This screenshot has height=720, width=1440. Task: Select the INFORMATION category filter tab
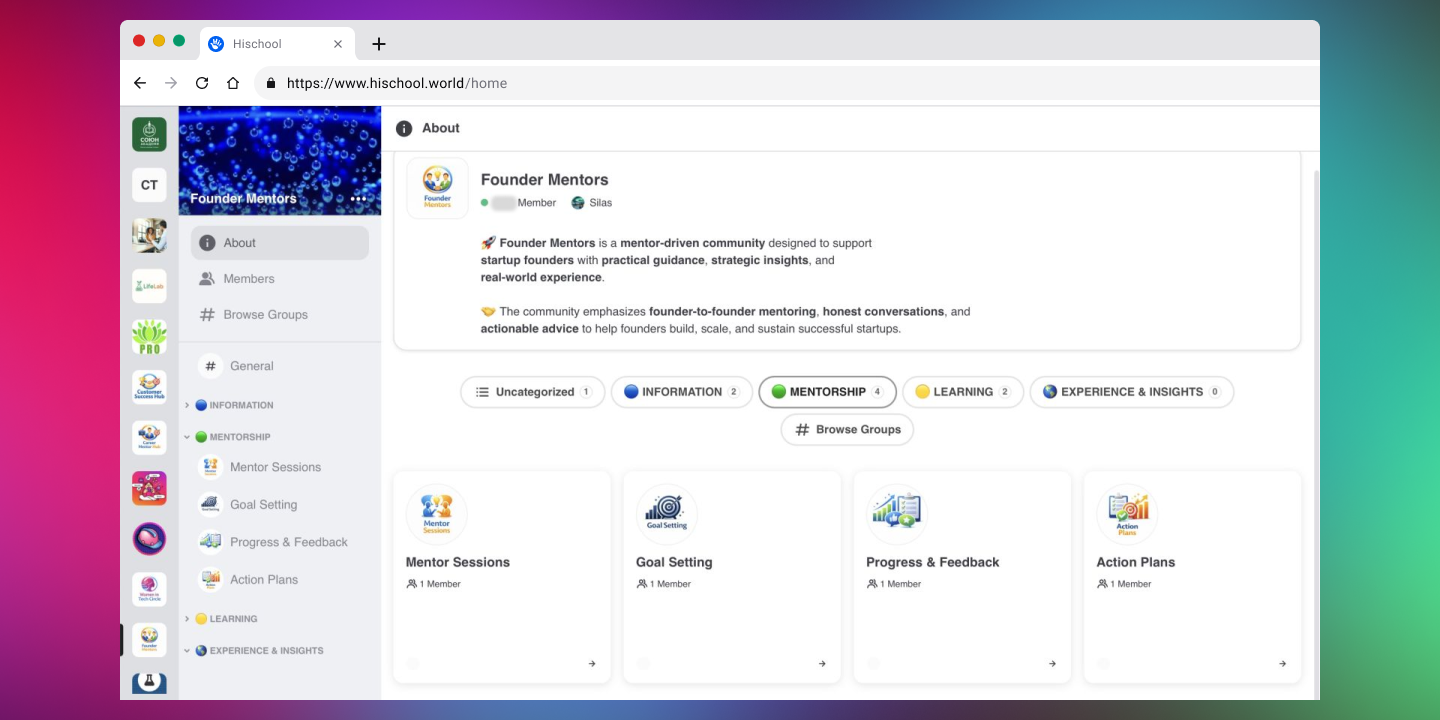[681, 392]
